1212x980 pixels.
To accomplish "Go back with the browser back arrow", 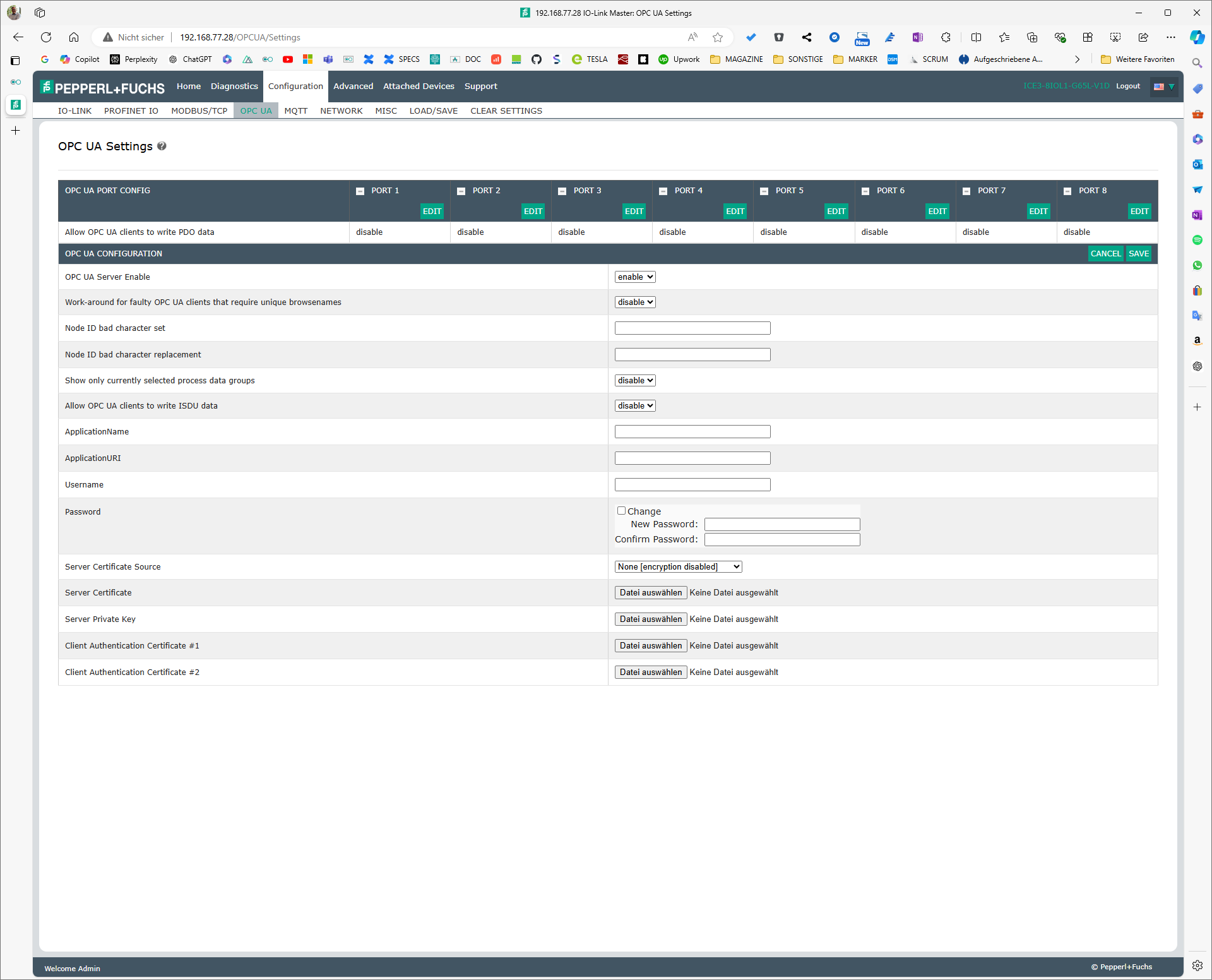I will coord(18,37).
